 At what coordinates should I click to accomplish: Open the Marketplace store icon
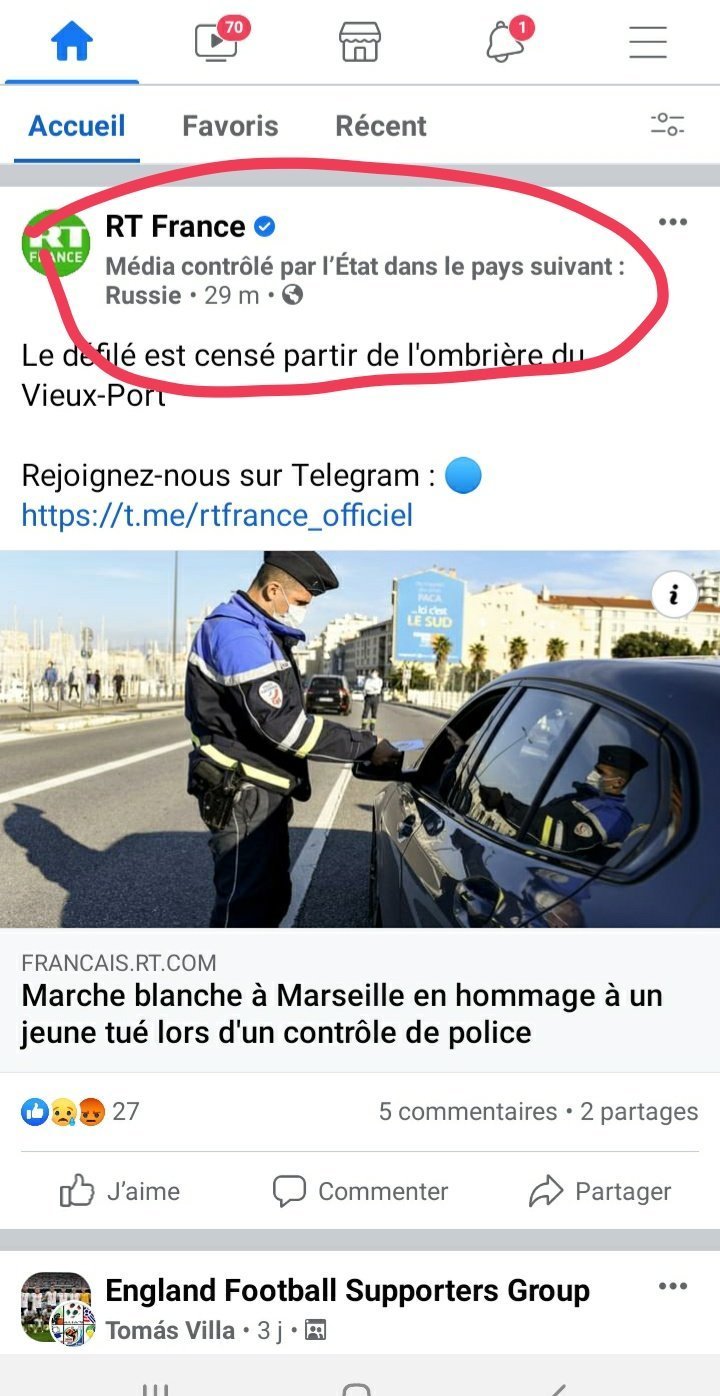[x=359, y=42]
